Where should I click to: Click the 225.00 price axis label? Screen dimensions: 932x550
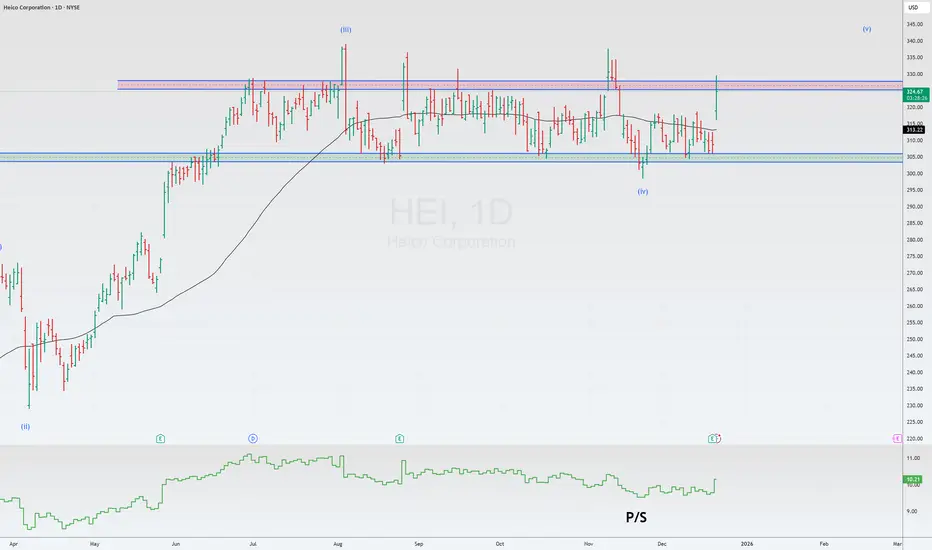(915, 422)
